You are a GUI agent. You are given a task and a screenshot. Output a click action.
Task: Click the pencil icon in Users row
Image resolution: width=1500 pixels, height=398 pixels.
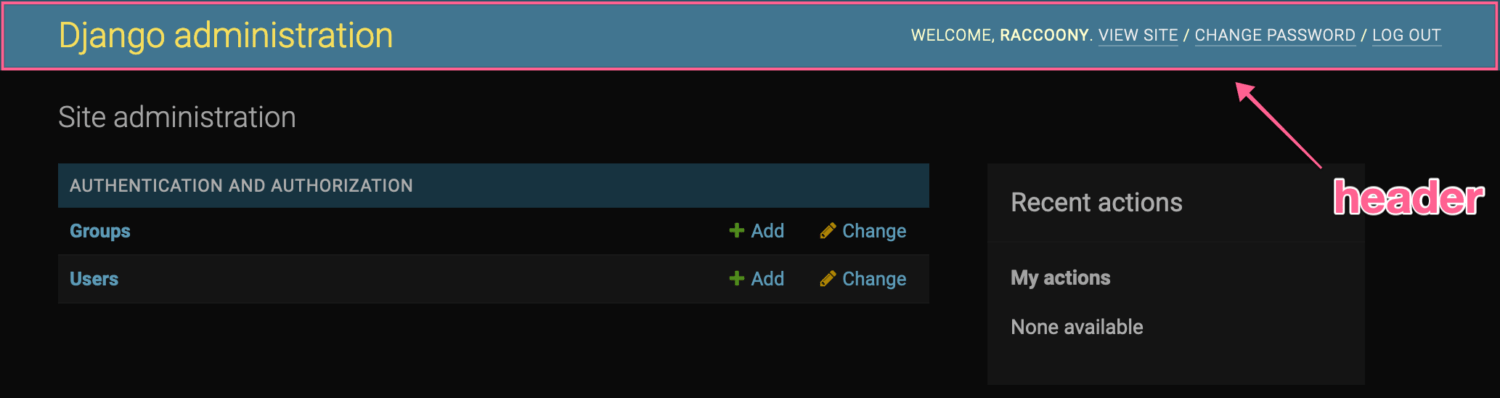828,279
